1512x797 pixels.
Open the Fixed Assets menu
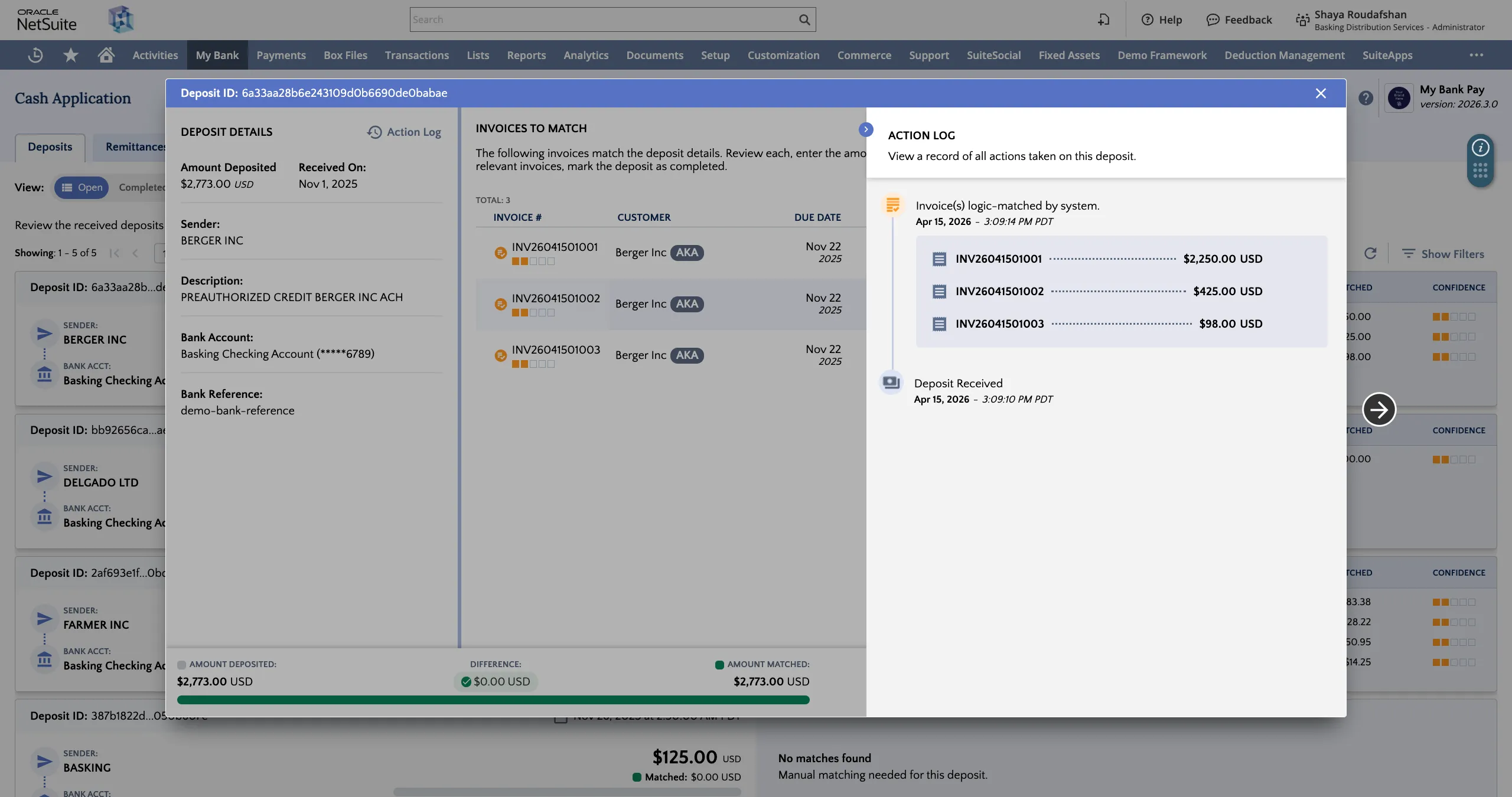coord(1069,55)
